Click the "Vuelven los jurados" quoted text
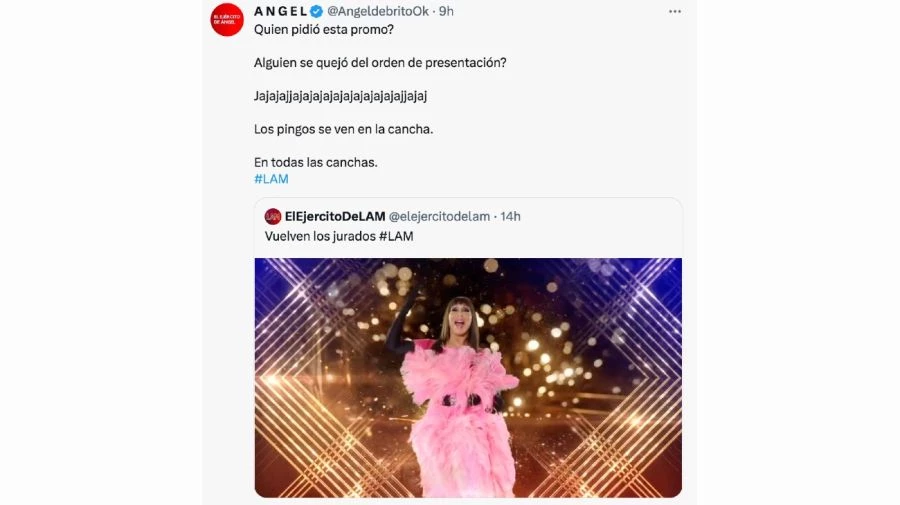 pyautogui.click(x=320, y=236)
